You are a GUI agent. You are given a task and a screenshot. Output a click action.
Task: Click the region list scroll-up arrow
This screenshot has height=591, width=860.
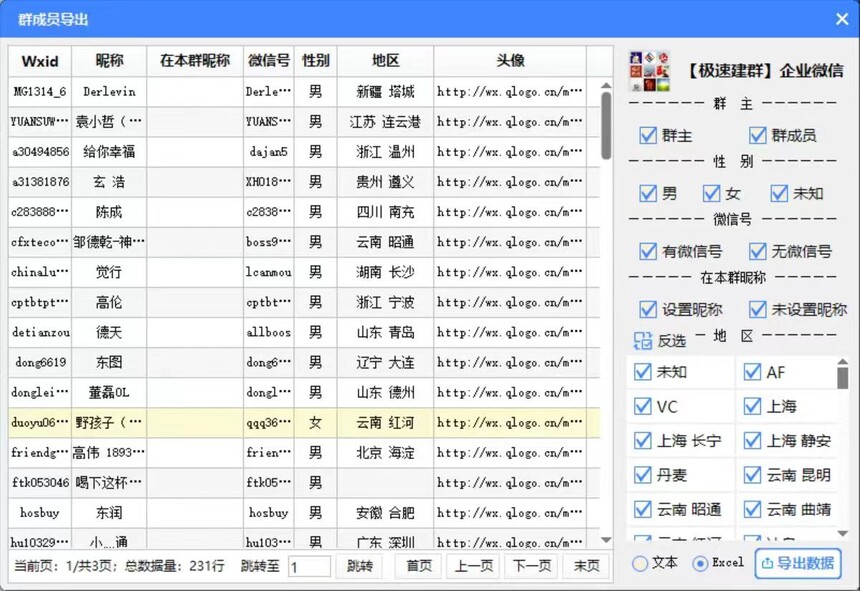pyautogui.click(x=843, y=362)
